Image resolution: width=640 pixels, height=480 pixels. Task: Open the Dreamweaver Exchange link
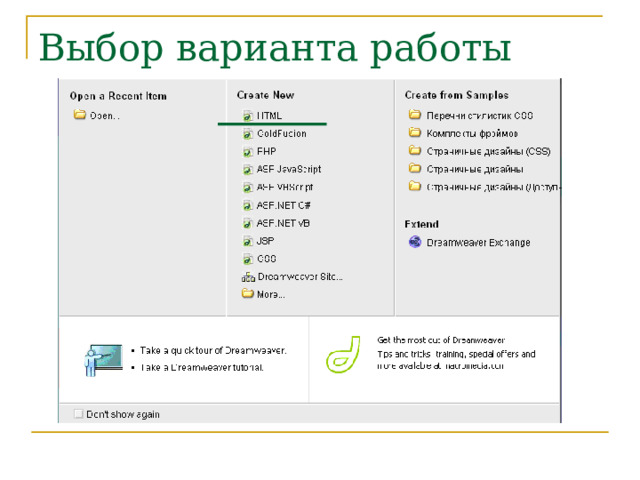click(478, 243)
